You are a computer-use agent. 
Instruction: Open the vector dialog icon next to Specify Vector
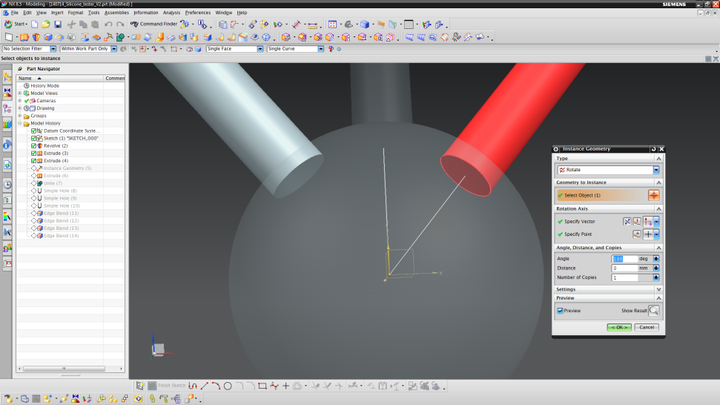tap(636, 221)
